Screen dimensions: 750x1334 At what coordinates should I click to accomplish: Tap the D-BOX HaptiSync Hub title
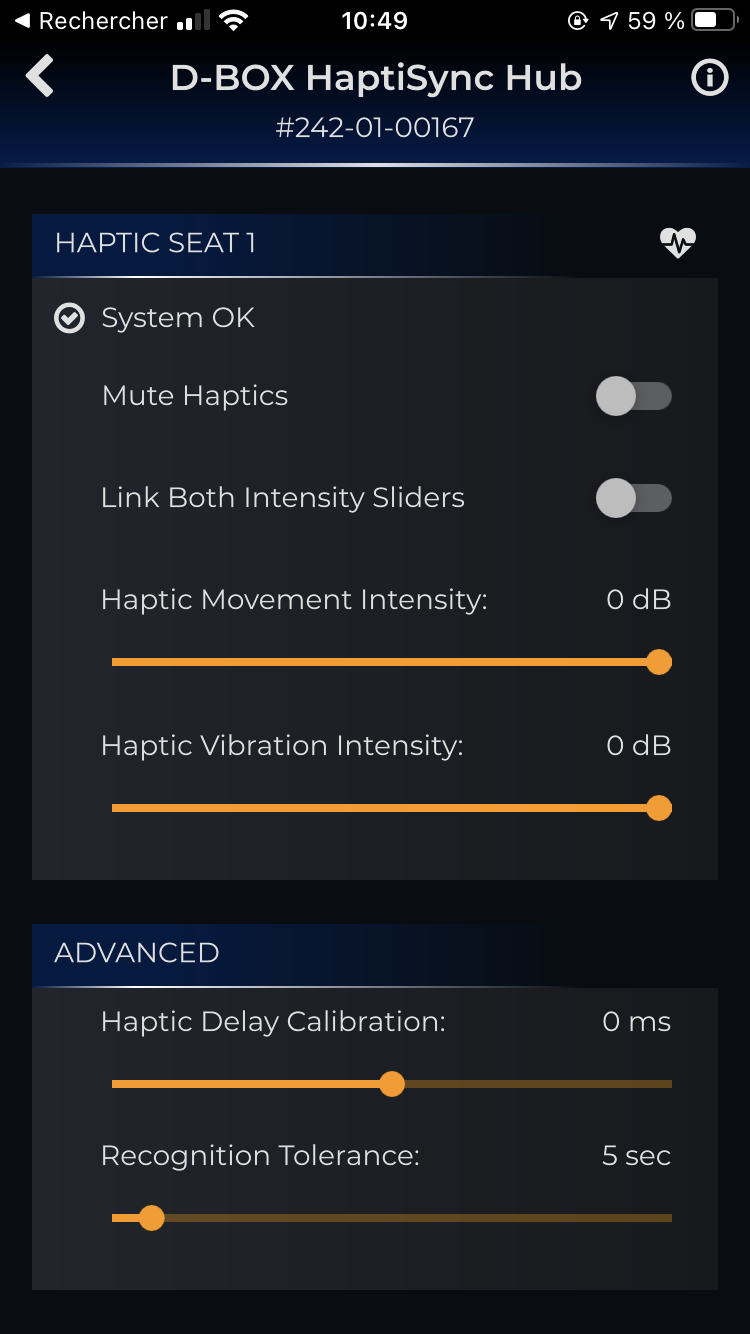[375, 77]
